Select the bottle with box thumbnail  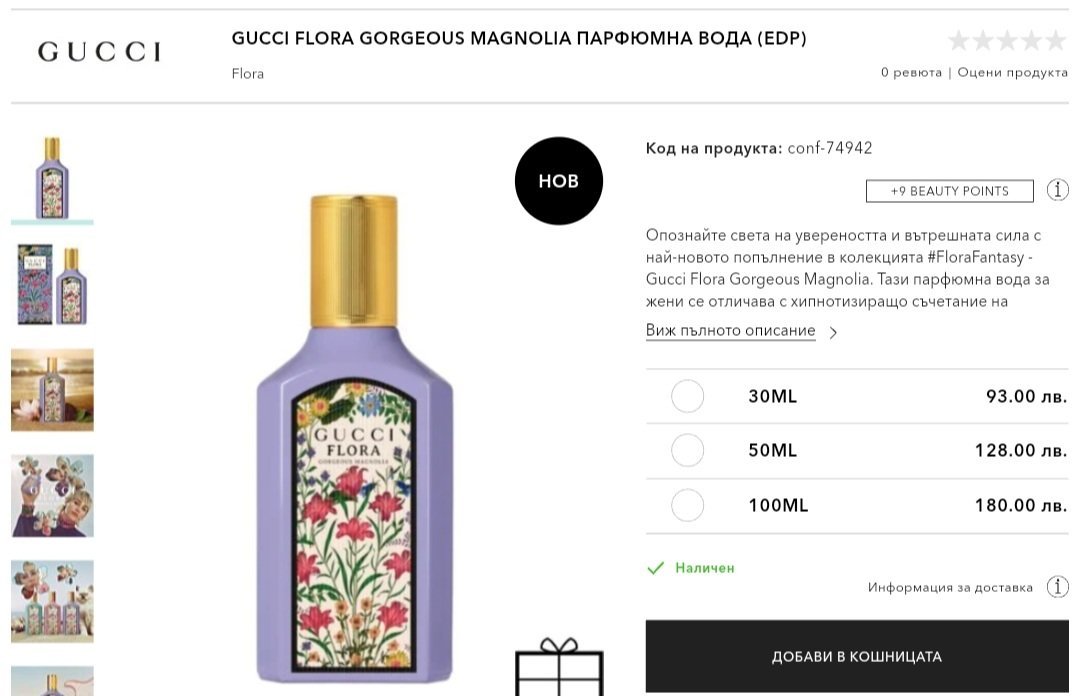pyautogui.click(x=52, y=285)
